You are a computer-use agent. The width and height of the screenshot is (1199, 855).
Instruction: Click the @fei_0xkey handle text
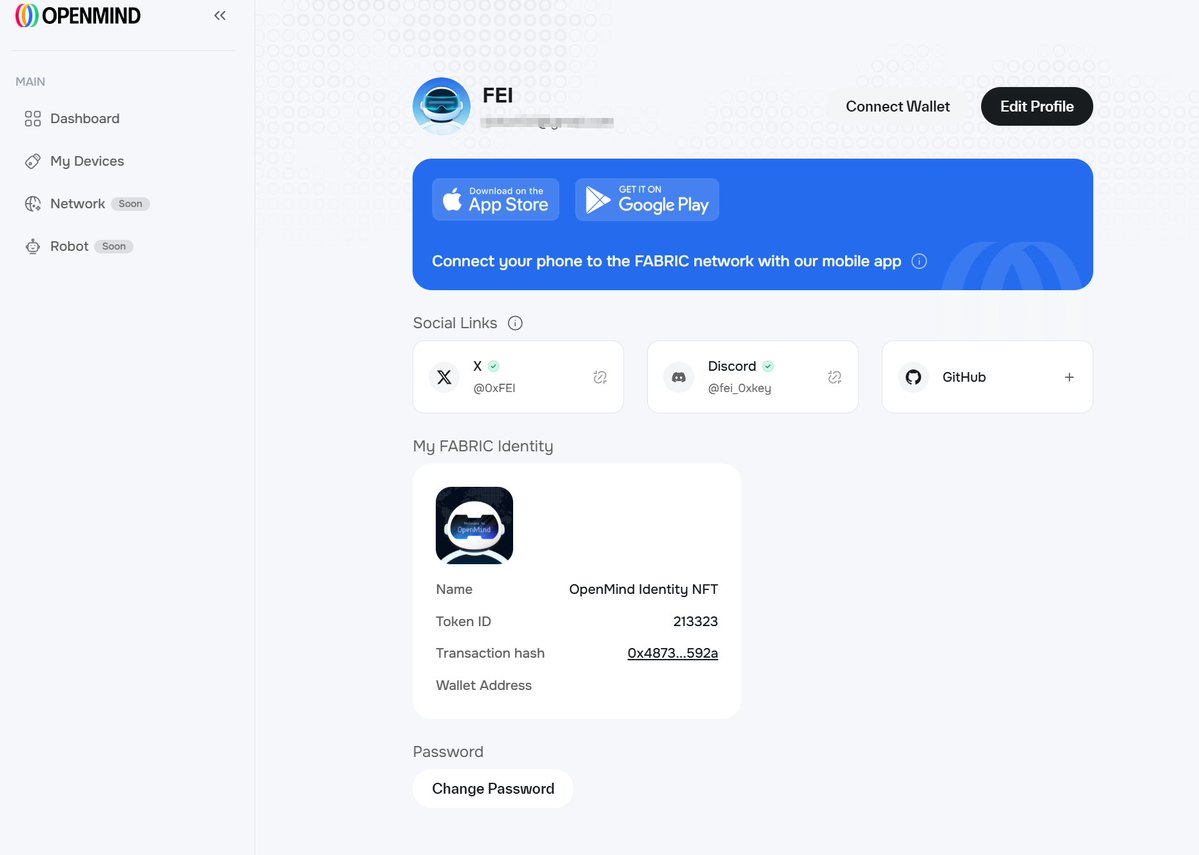tap(739, 388)
